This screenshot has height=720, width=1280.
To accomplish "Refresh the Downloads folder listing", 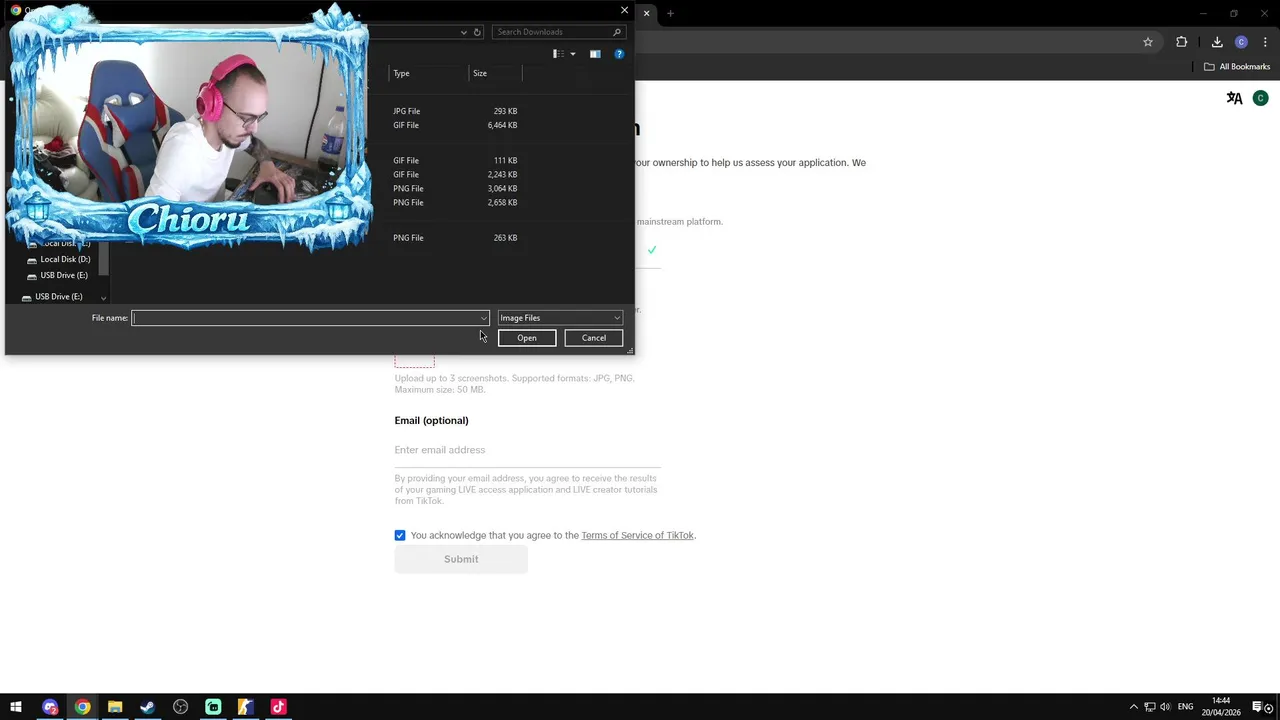I will click(477, 32).
